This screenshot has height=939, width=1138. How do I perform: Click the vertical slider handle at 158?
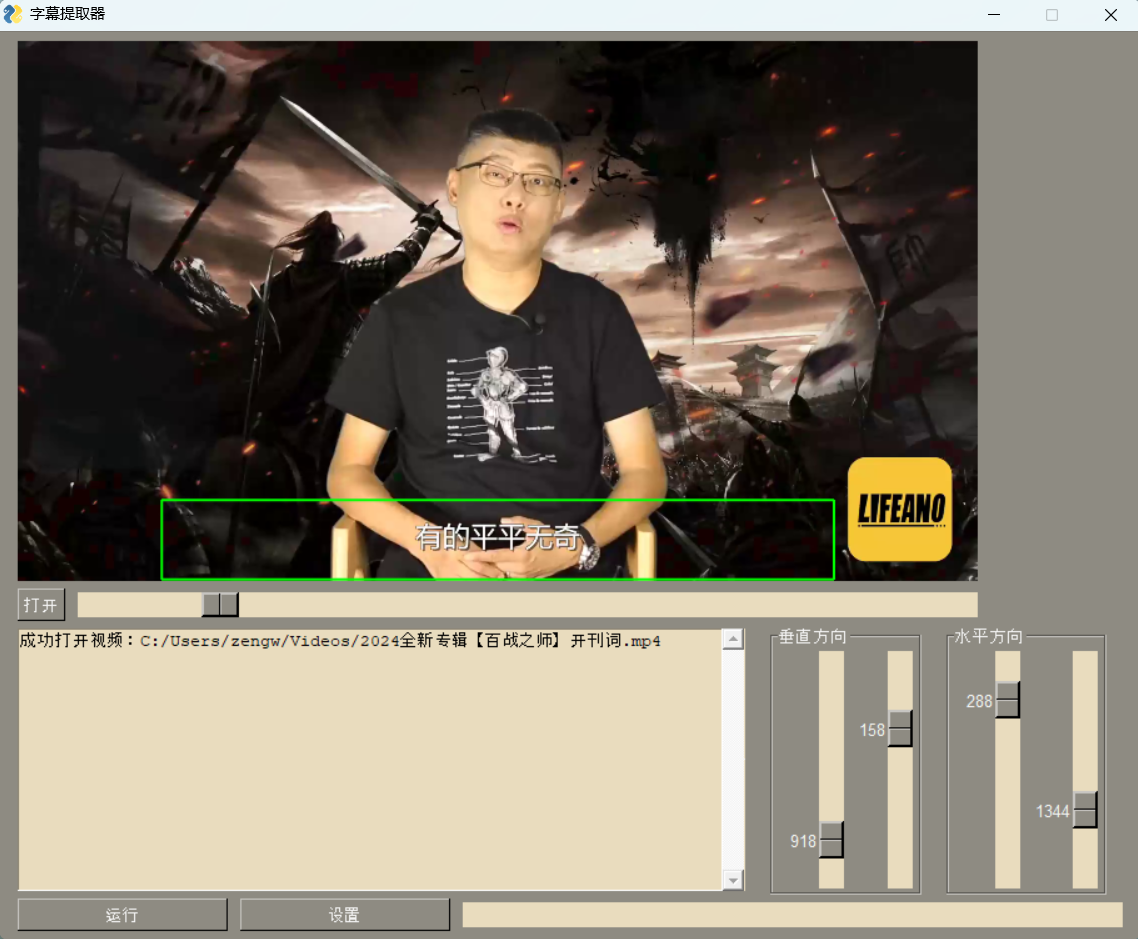coord(900,729)
